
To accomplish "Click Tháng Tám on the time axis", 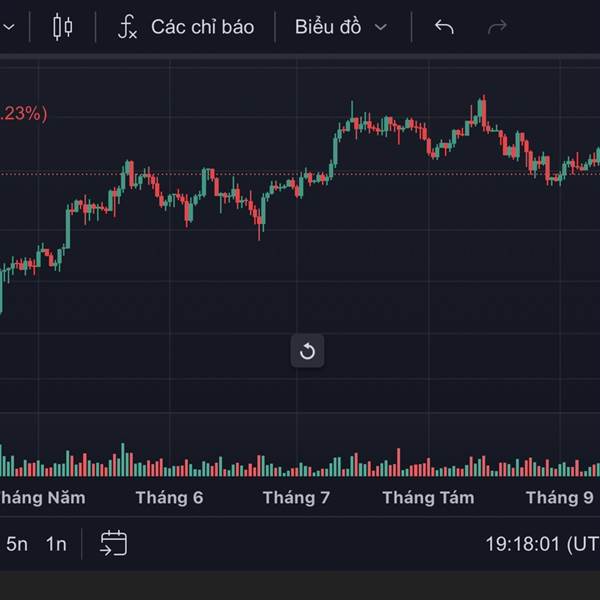I will pos(428,497).
